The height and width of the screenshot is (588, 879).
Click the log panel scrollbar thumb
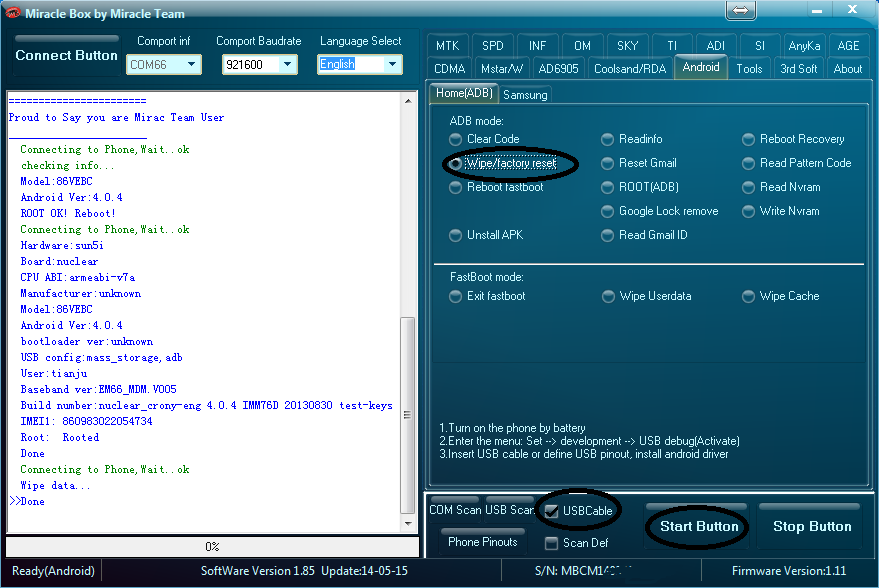408,415
